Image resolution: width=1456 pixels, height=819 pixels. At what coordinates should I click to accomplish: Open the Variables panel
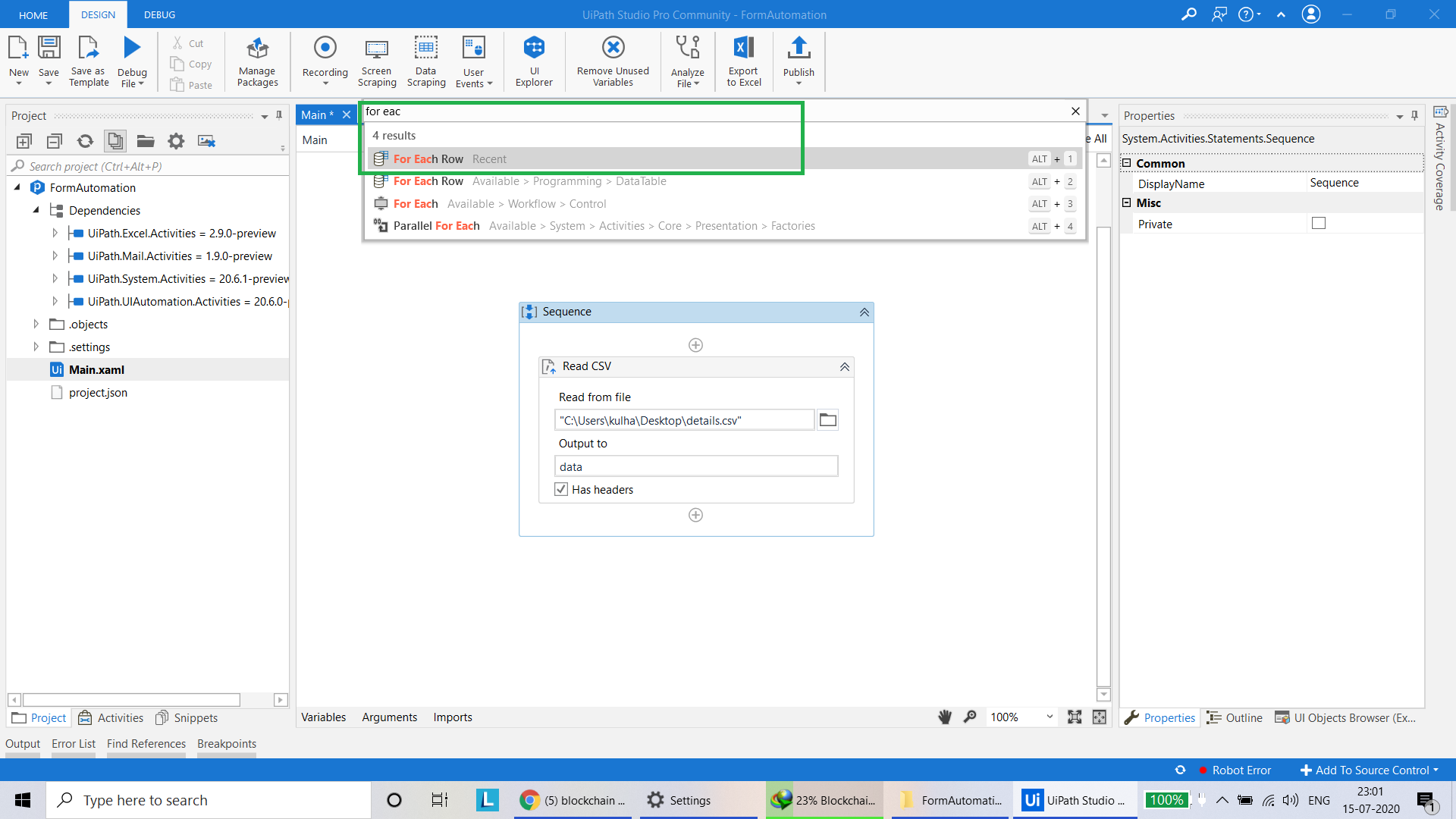[323, 717]
